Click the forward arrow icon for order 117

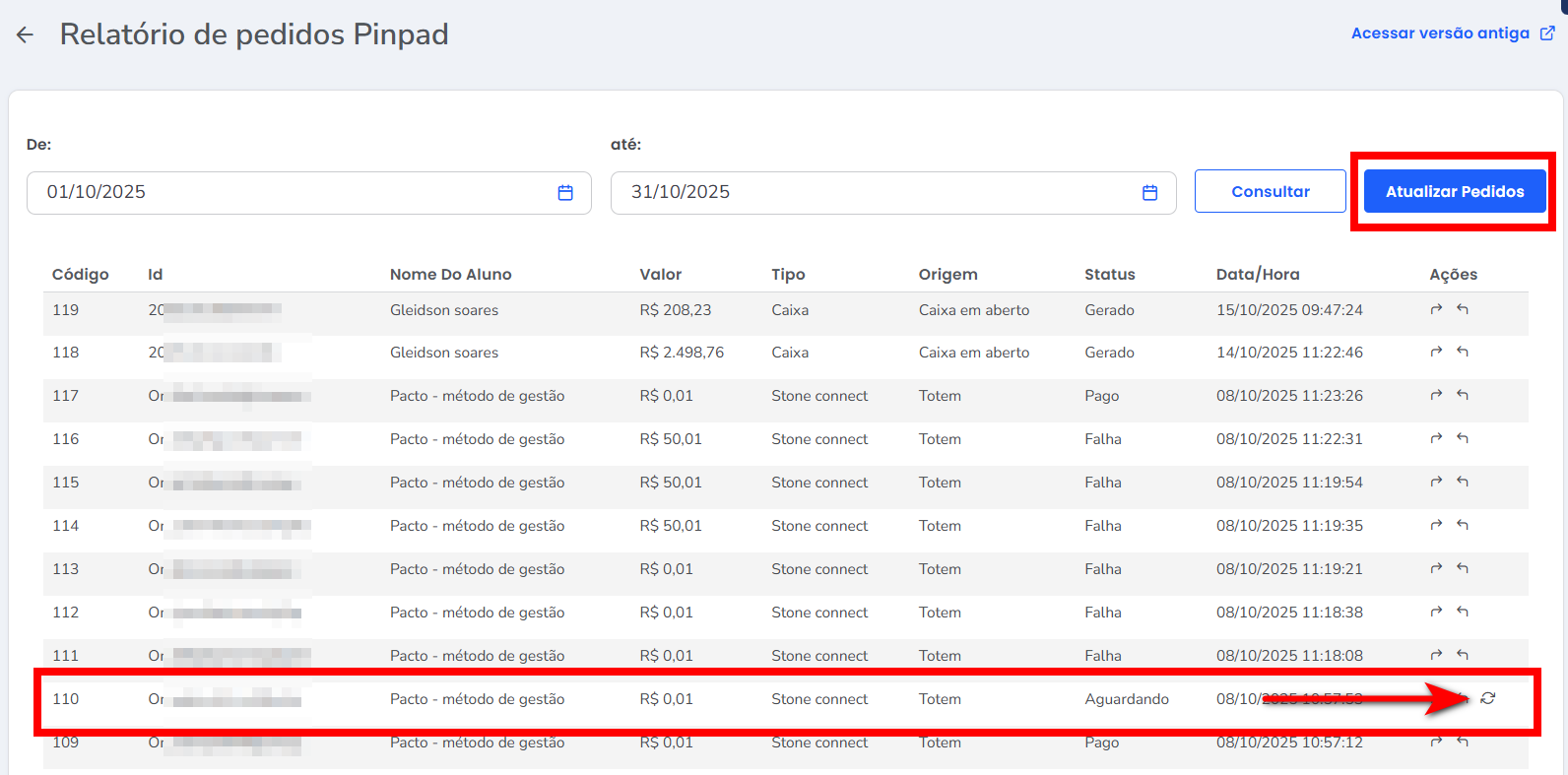click(1436, 395)
